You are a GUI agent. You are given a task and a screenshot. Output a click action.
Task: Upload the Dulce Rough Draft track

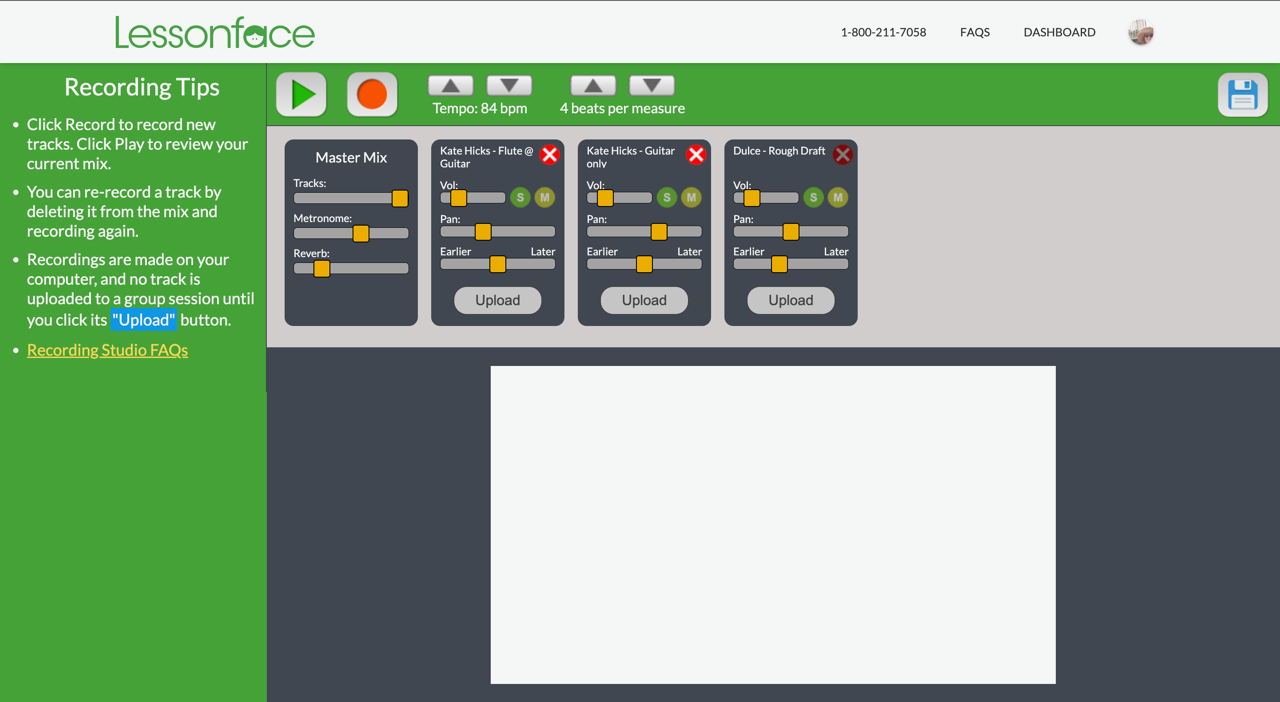point(790,300)
